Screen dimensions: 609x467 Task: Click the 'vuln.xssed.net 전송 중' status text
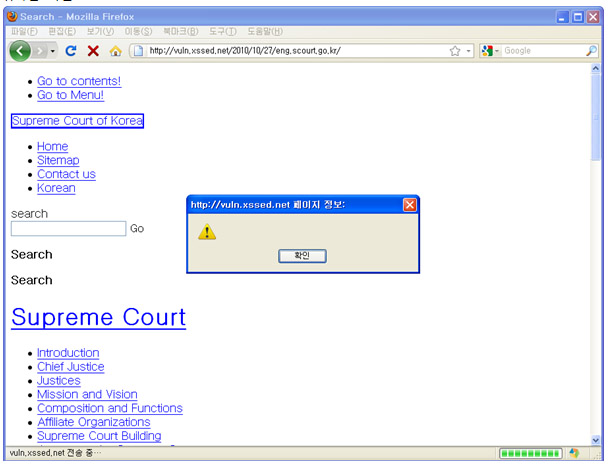click(55, 453)
